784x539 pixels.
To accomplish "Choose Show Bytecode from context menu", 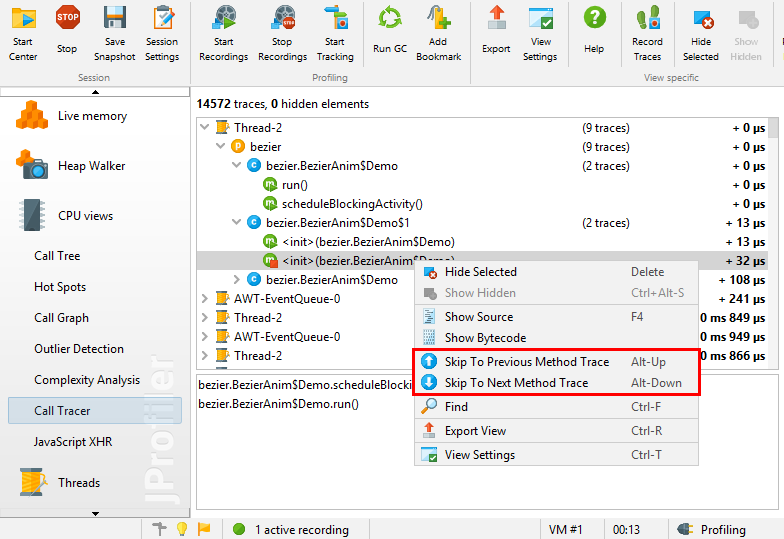I will tap(556, 338).
